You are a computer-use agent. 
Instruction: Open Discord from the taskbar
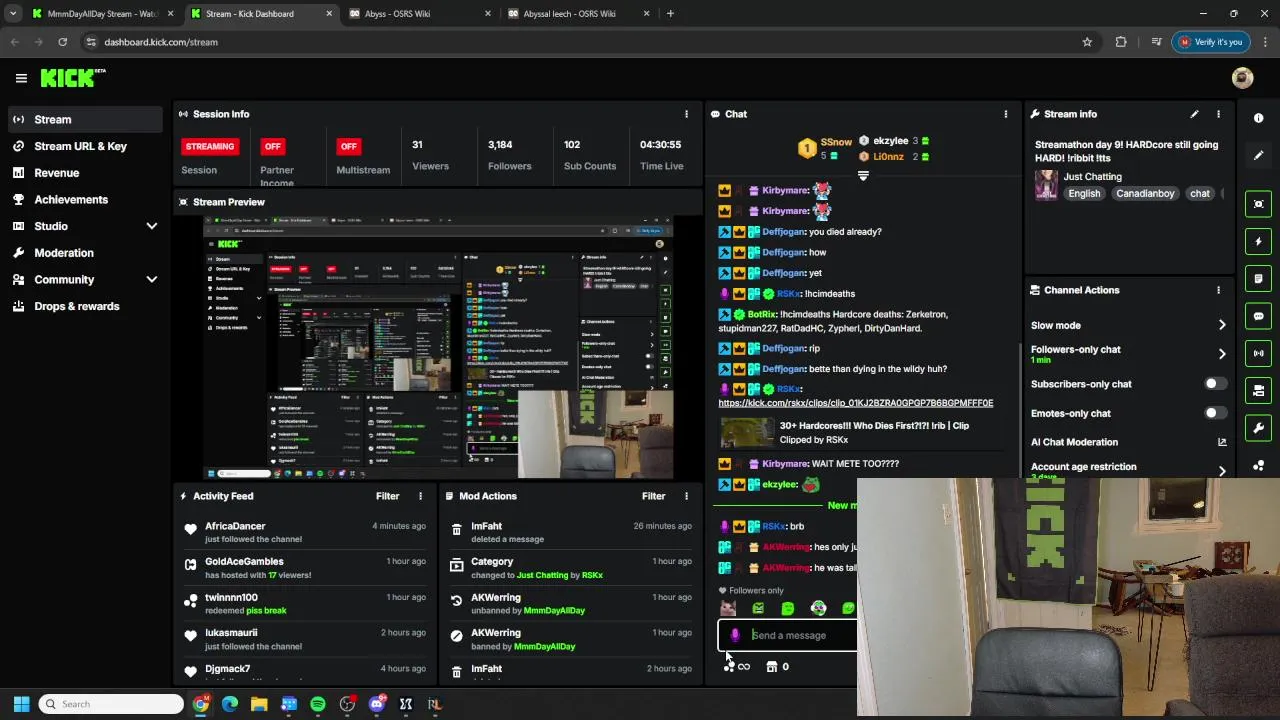click(377, 704)
